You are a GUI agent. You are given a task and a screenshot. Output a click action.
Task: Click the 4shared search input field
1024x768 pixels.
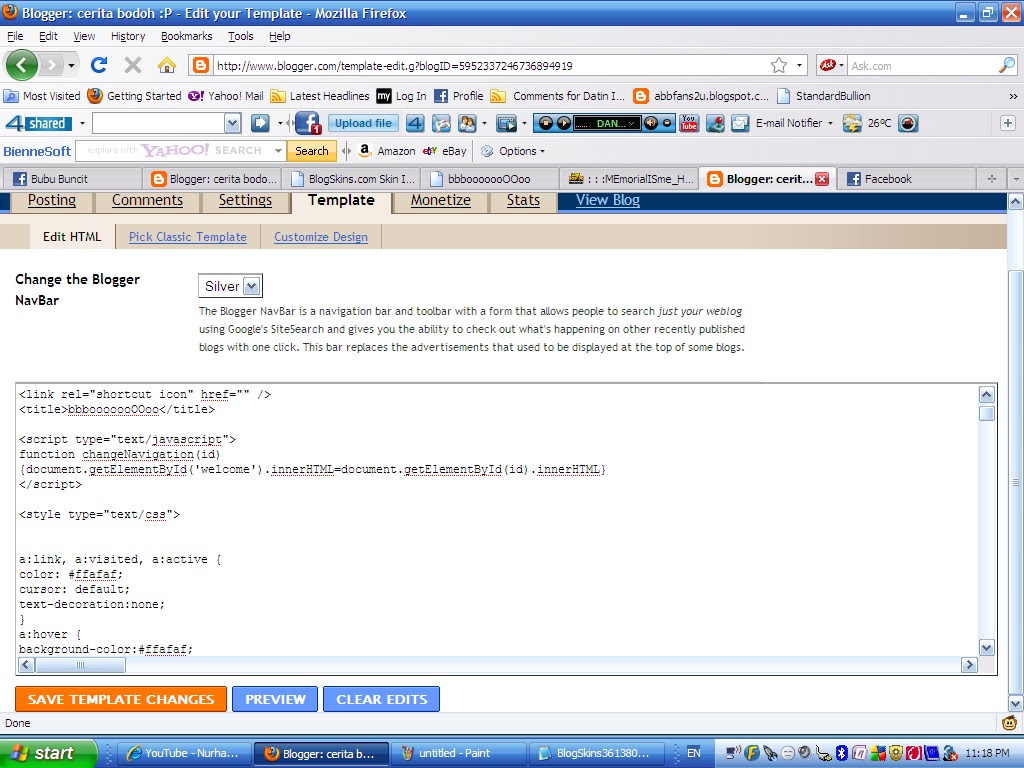click(x=159, y=123)
